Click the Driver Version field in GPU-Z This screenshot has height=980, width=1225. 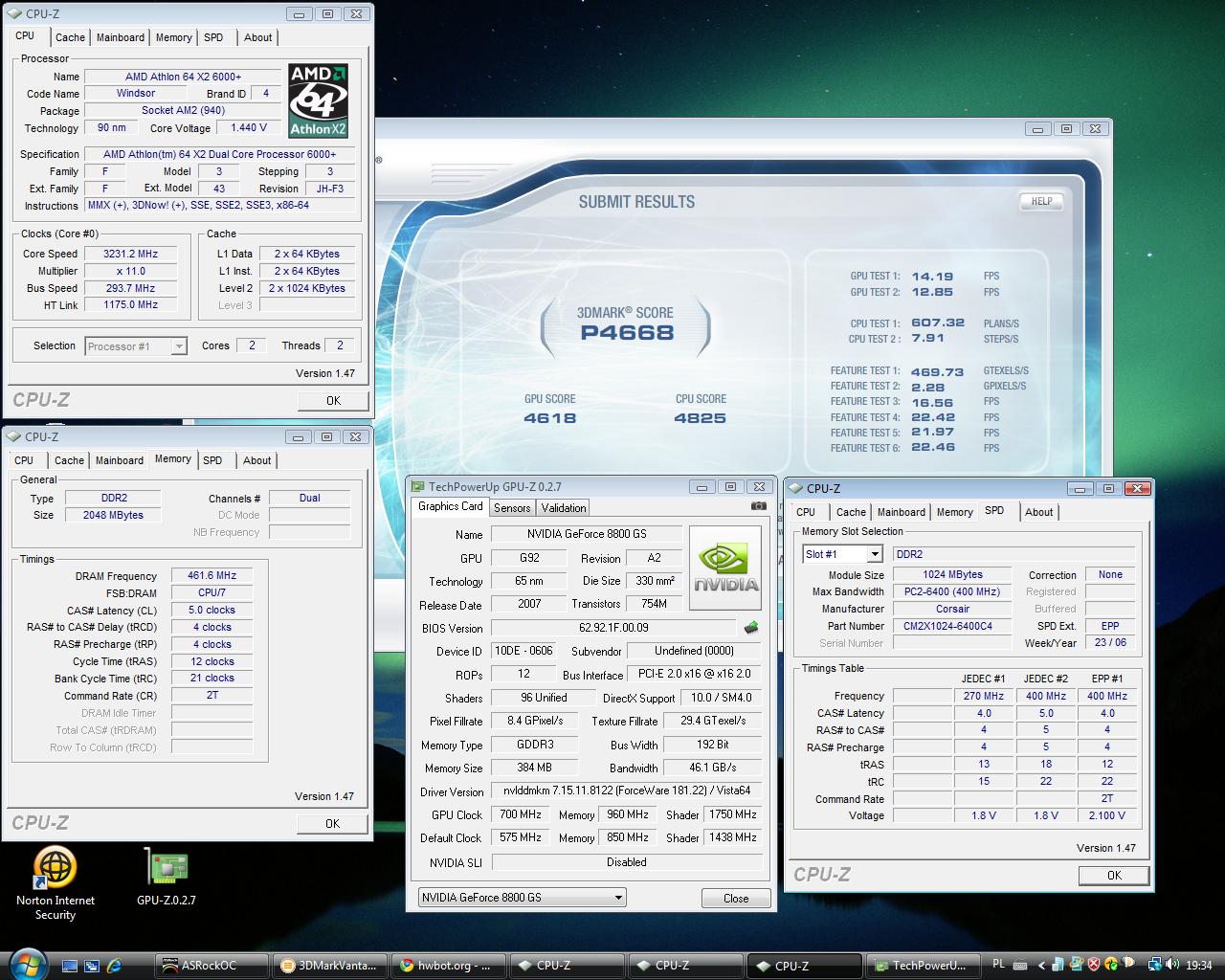(x=627, y=791)
